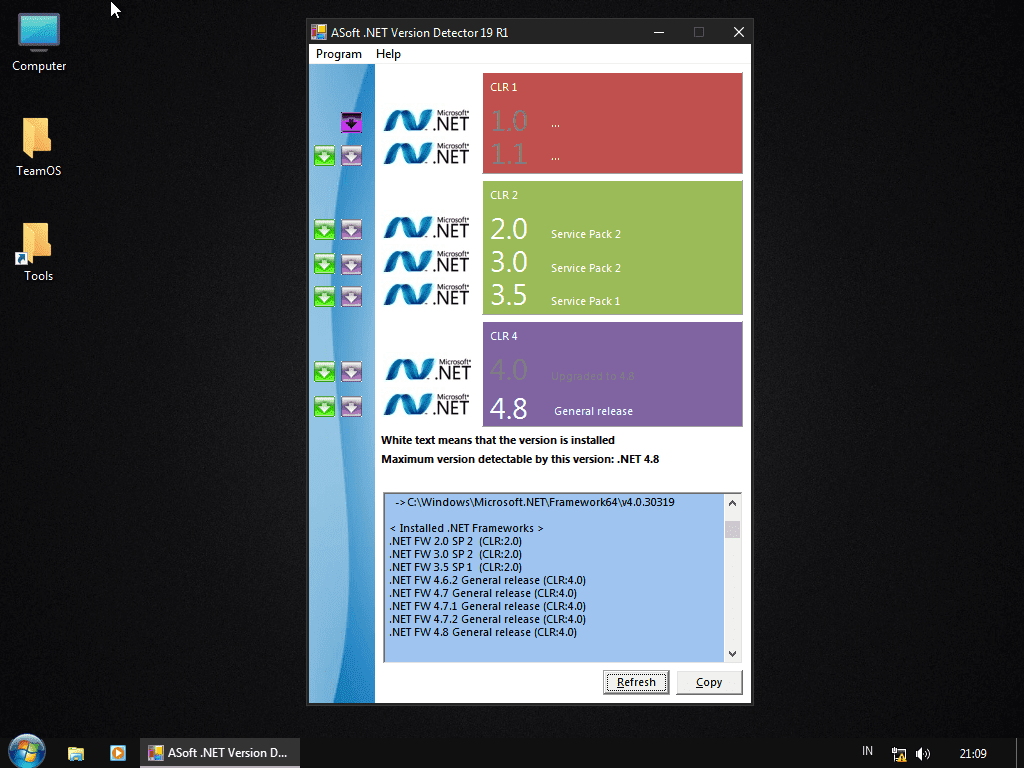
Task: Click the Microsoft .NET logo beside version 2.0
Action: tap(426, 227)
